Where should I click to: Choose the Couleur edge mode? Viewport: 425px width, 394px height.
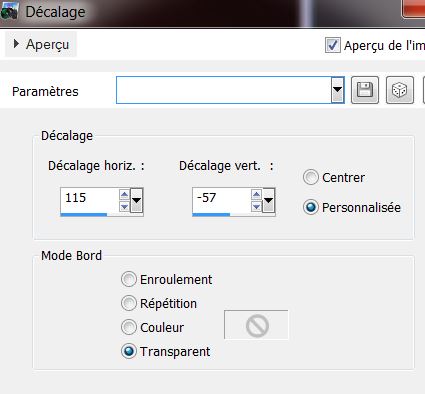[x=129, y=327]
